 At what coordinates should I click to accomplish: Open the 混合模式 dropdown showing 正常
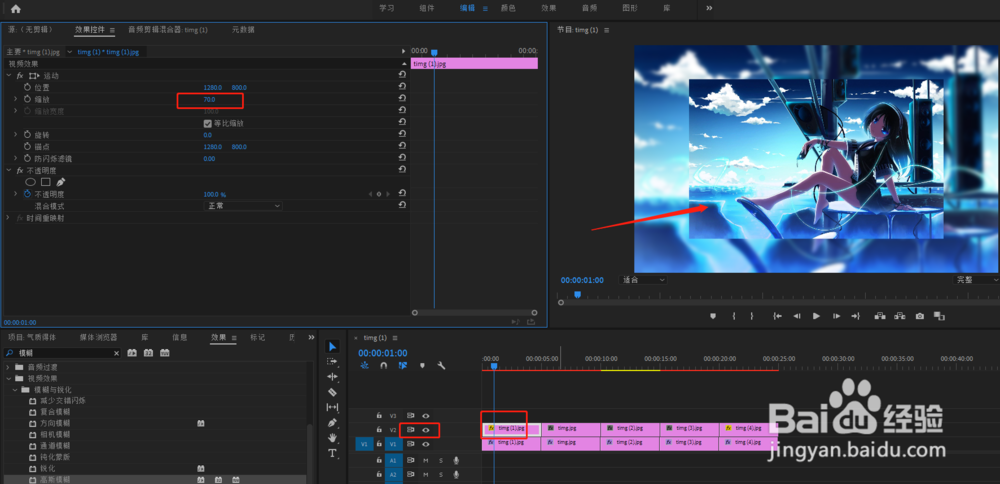tap(242, 206)
